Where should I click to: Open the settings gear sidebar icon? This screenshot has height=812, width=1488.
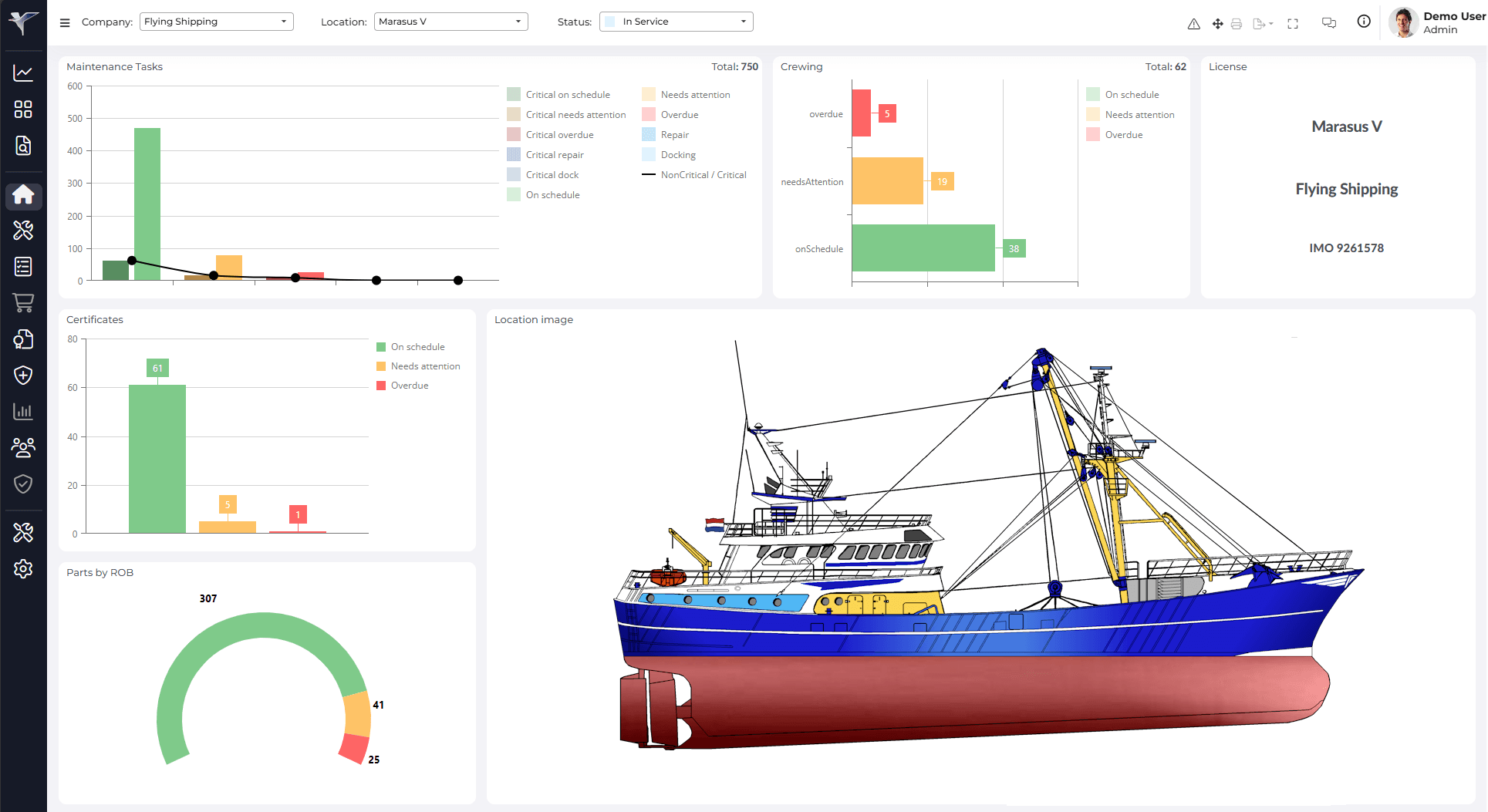(23, 569)
